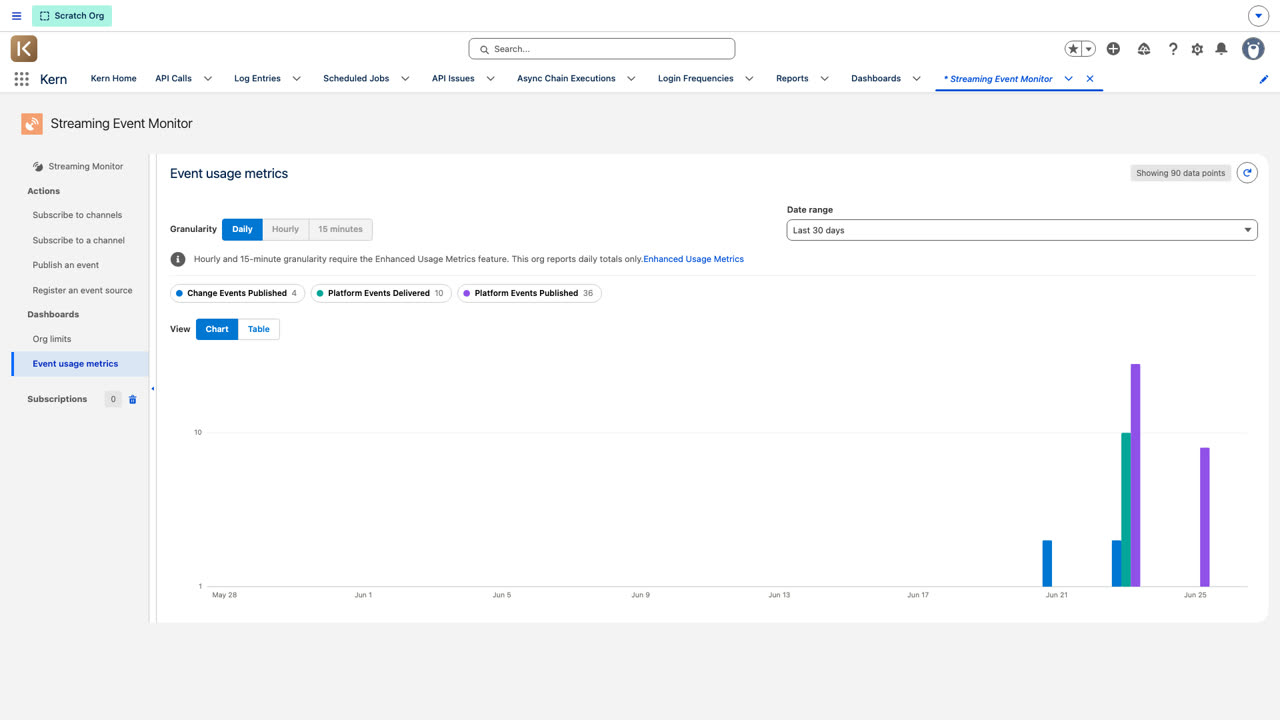Open the Notifications bell
This screenshot has height=720, width=1280.
click(1221, 48)
